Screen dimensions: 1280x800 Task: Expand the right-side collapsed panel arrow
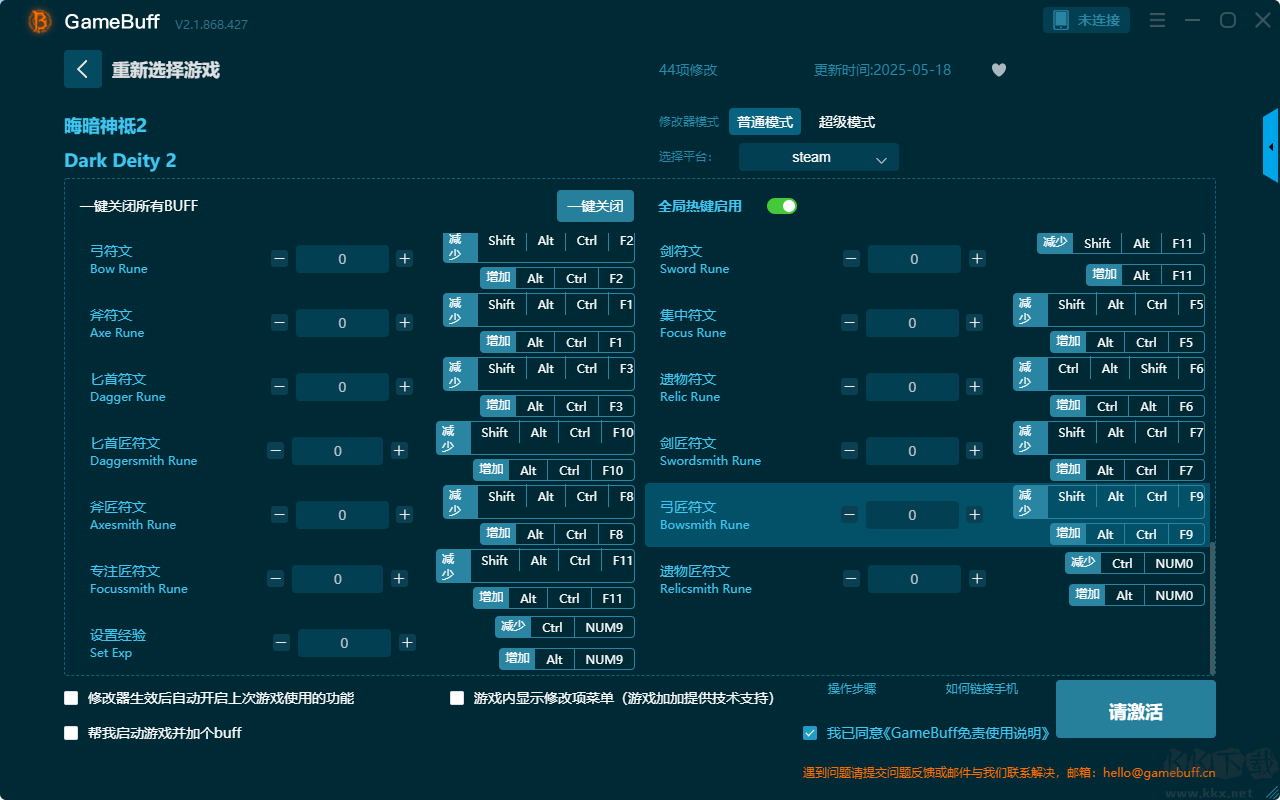coord(1270,147)
